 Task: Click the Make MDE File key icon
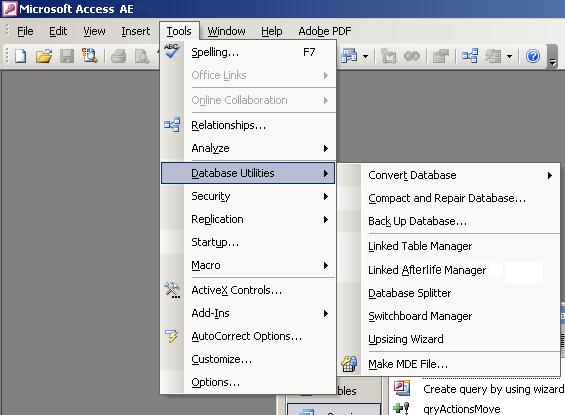click(349, 363)
